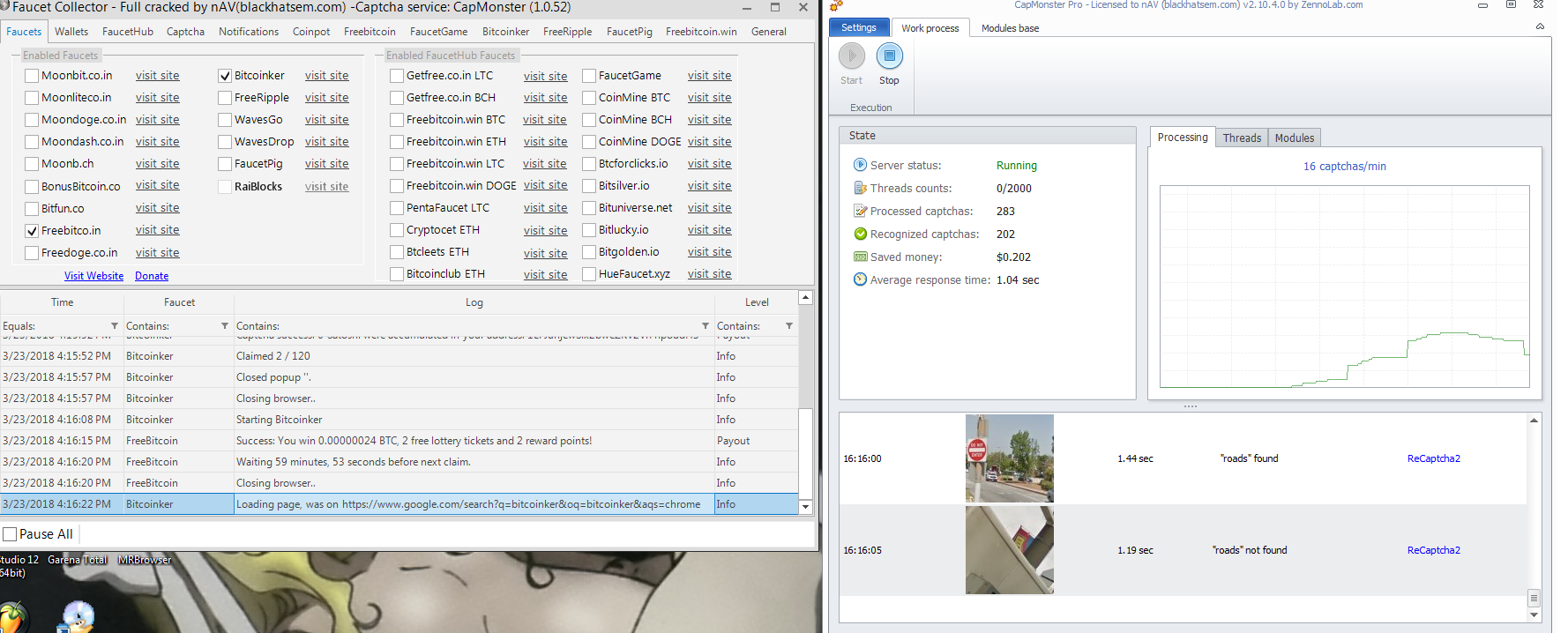Enable the FaucetGame FaucetHub checkbox
The width and height of the screenshot is (1568, 633).
[x=589, y=76]
